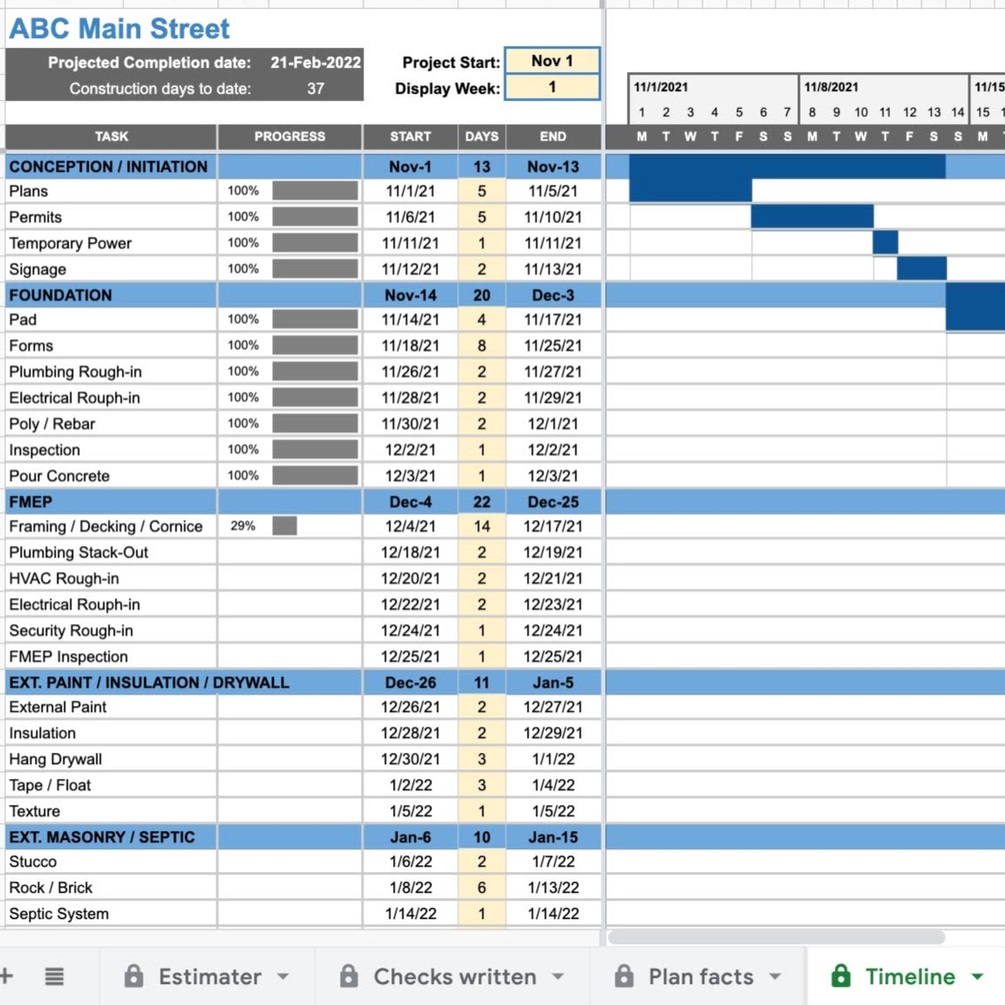The image size is (1005, 1005).
Task: Click the 11/1/2021 week header in Gantt
Action: tap(713, 87)
